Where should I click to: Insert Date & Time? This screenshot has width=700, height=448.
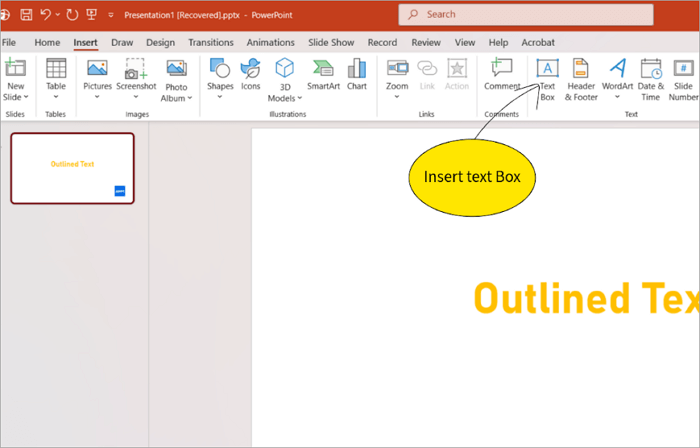click(x=650, y=78)
